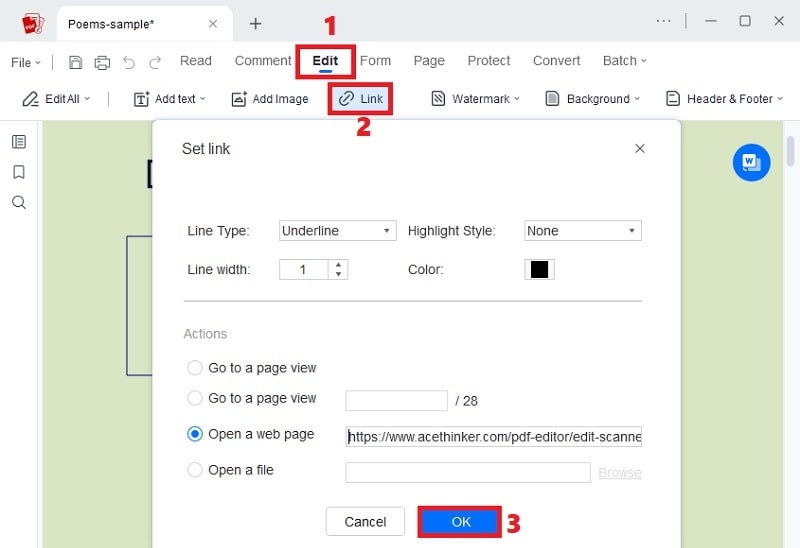
Task: Select Go to a page view radio with page field
Action: pos(195,398)
